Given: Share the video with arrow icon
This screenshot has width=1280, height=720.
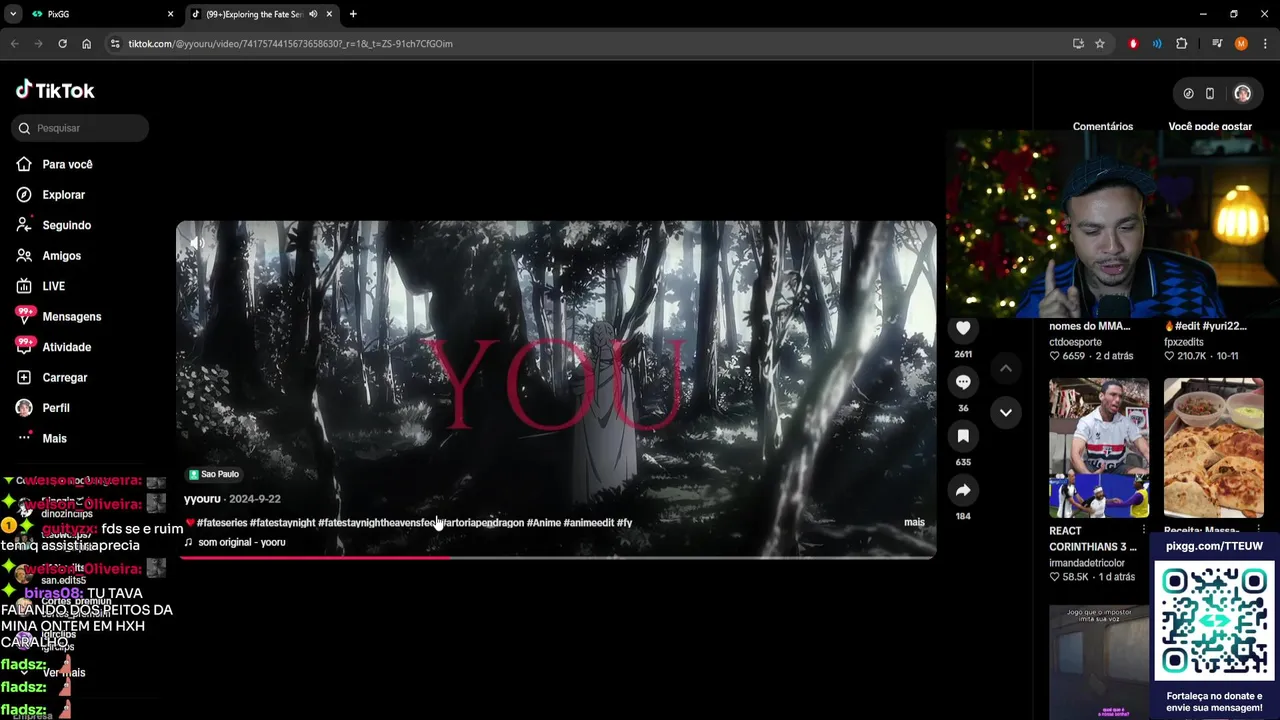Looking at the screenshot, I should [x=963, y=490].
